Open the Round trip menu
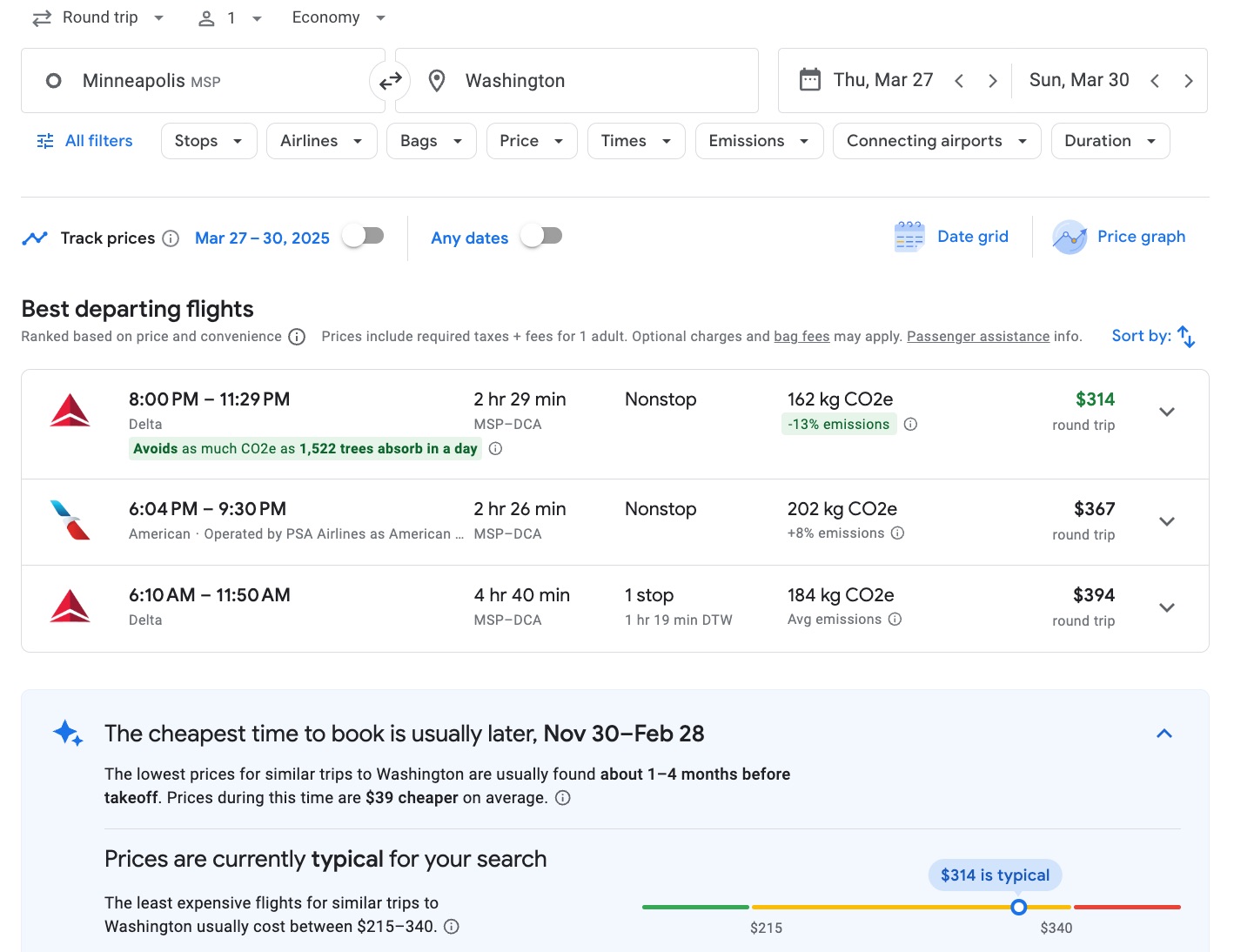Viewport: 1234px width, 952px height. coord(97,17)
